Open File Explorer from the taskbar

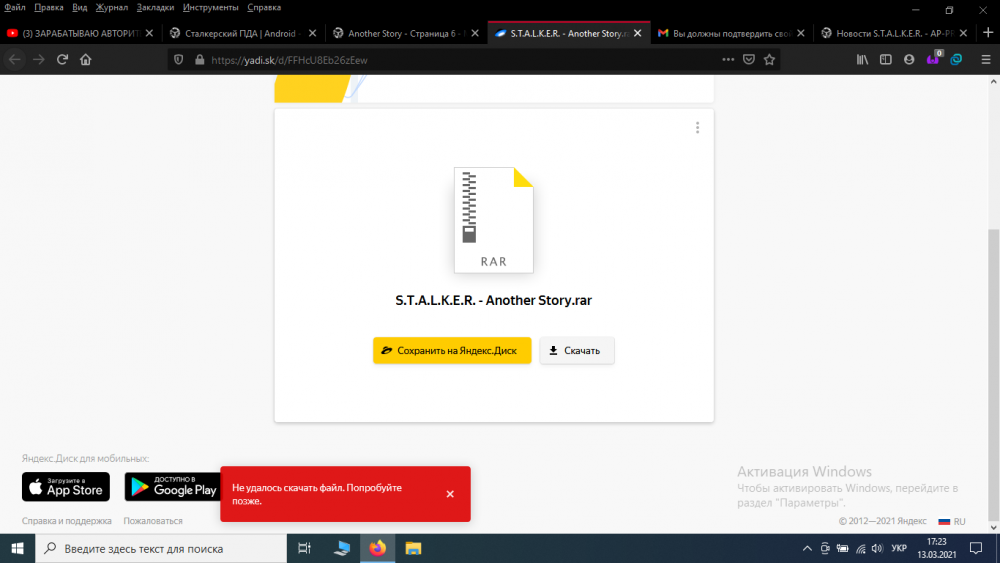413,548
